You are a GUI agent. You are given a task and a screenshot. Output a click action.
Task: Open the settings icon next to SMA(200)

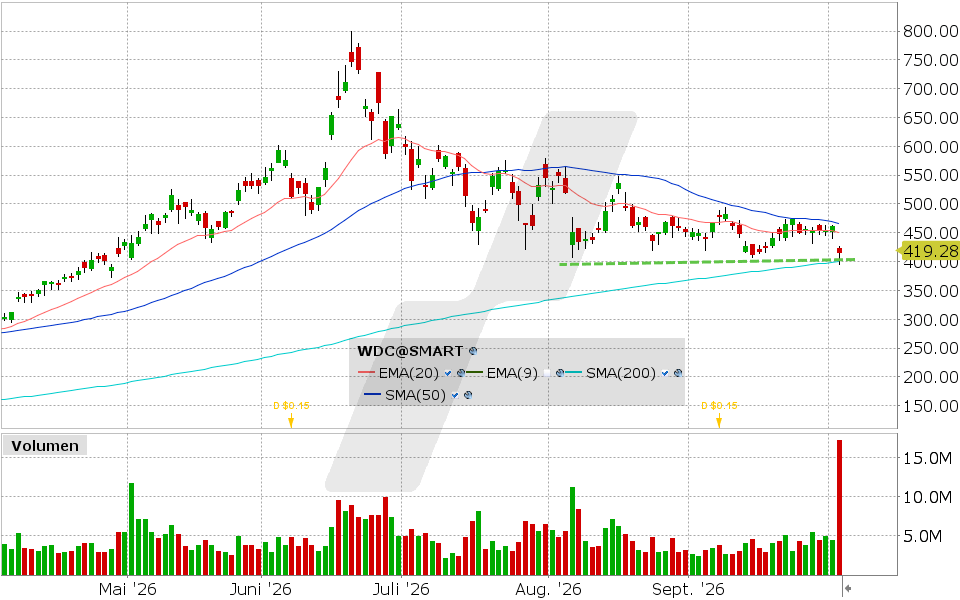(x=677, y=373)
